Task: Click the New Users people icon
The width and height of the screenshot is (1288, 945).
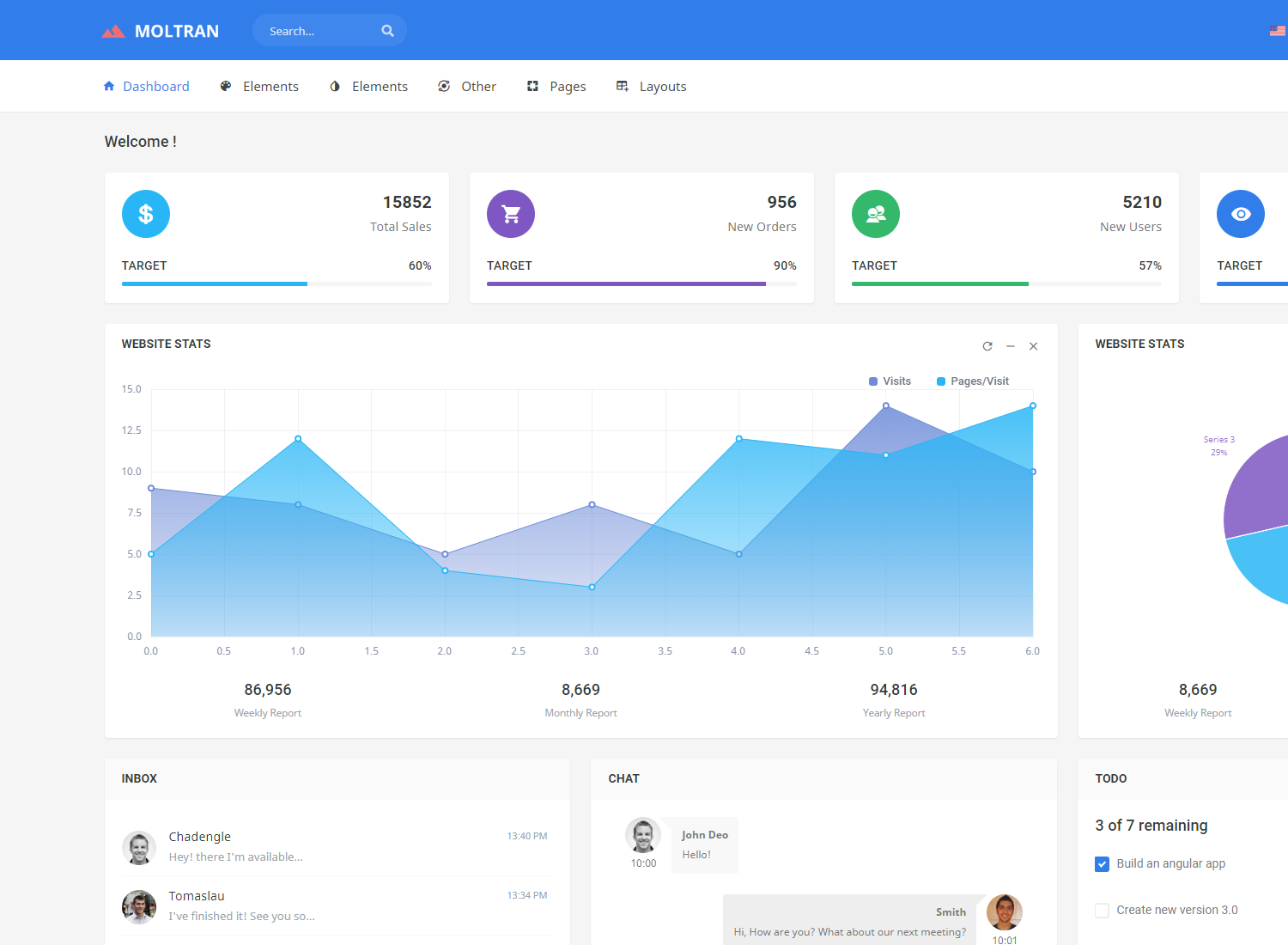Action: (x=876, y=214)
